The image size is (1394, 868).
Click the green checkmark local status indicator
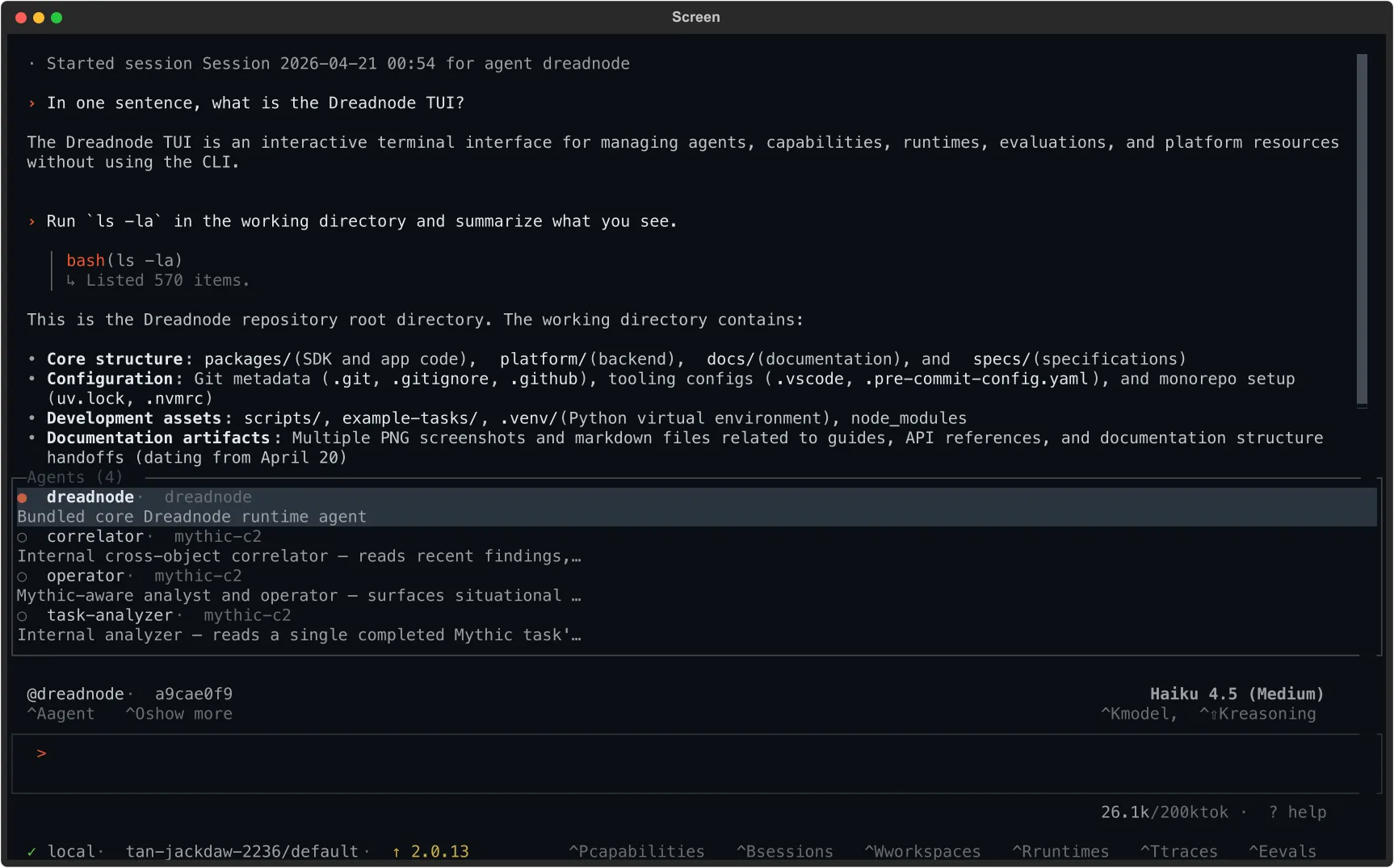(31, 851)
